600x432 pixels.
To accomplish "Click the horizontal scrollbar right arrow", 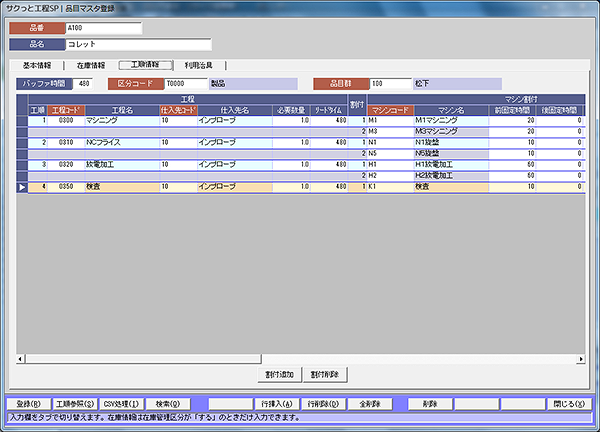I will [x=580, y=359].
